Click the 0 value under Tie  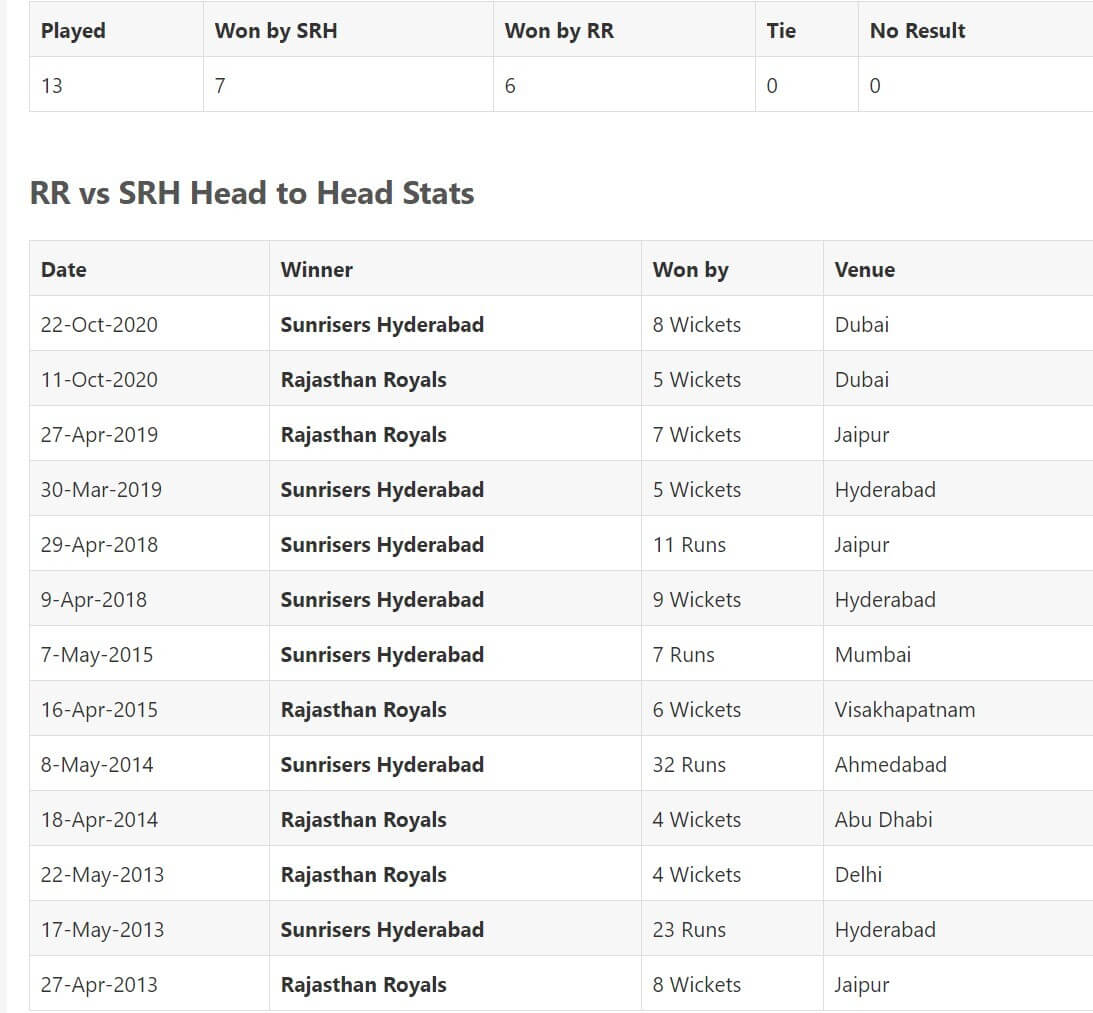coord(772,86)
